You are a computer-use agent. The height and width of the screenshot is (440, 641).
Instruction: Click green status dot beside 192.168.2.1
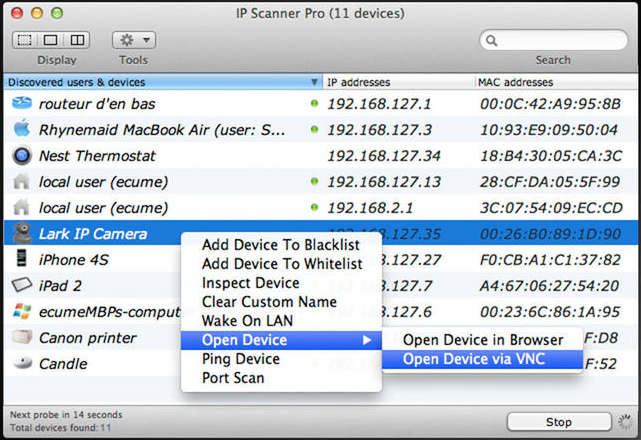point(314,207)
